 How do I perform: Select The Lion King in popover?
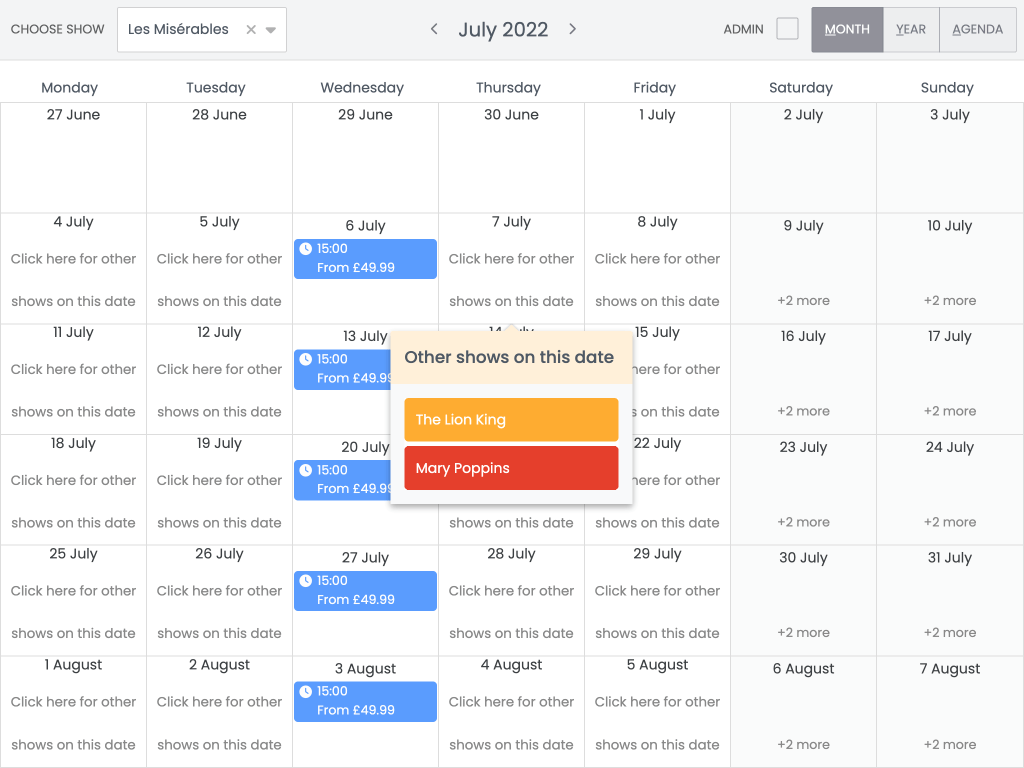click(x=511, y=419)
